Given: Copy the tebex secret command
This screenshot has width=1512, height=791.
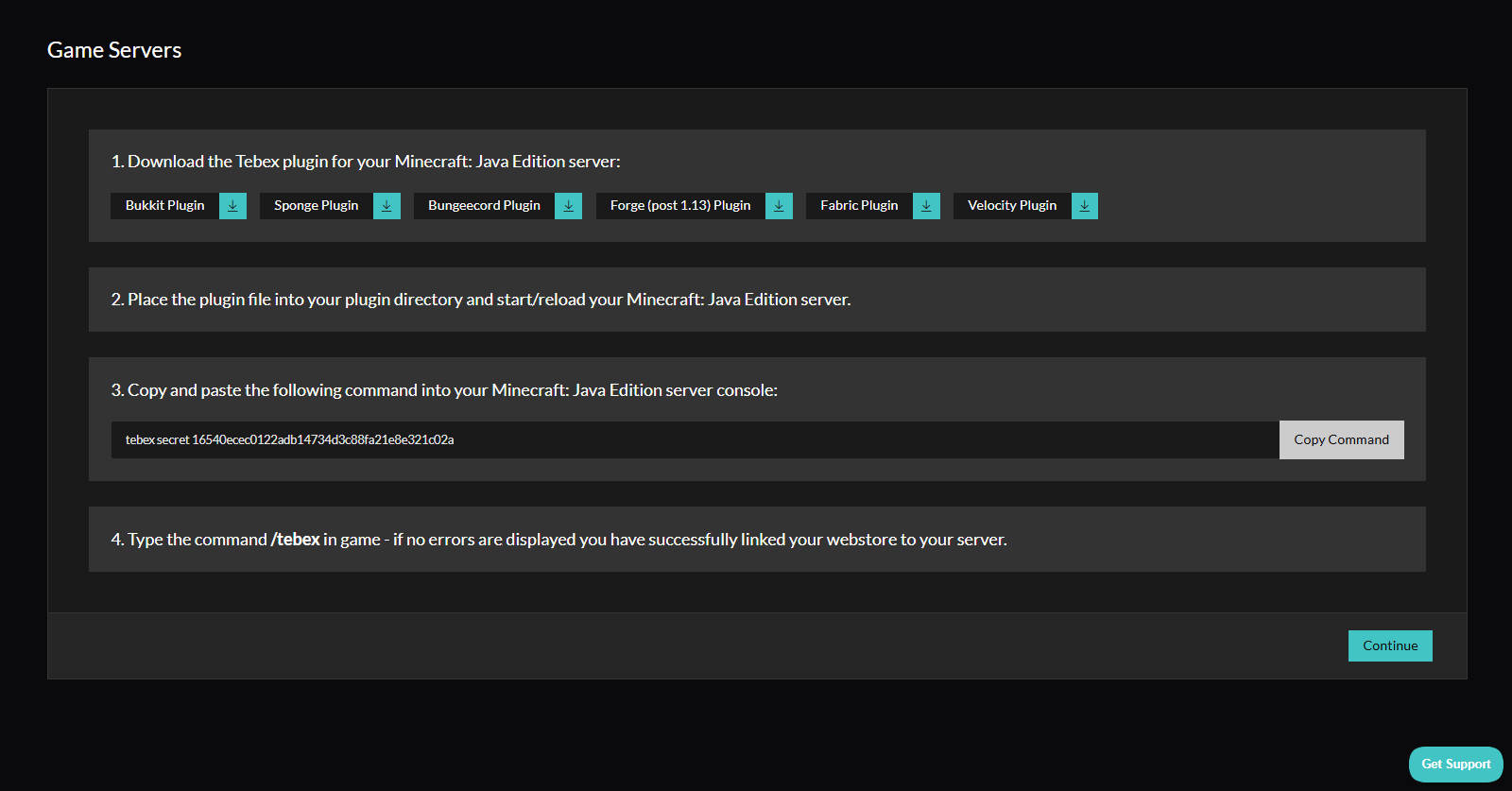Looking at the screenshot, I should click(1342, 439).
